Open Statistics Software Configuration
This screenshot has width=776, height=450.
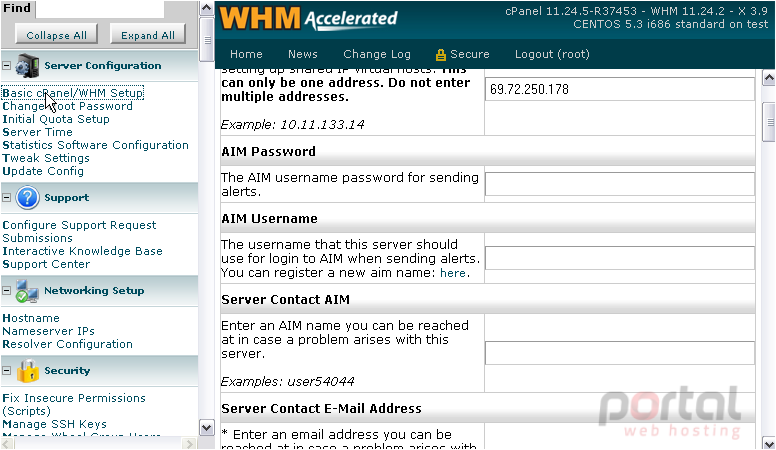coord(96,145)
